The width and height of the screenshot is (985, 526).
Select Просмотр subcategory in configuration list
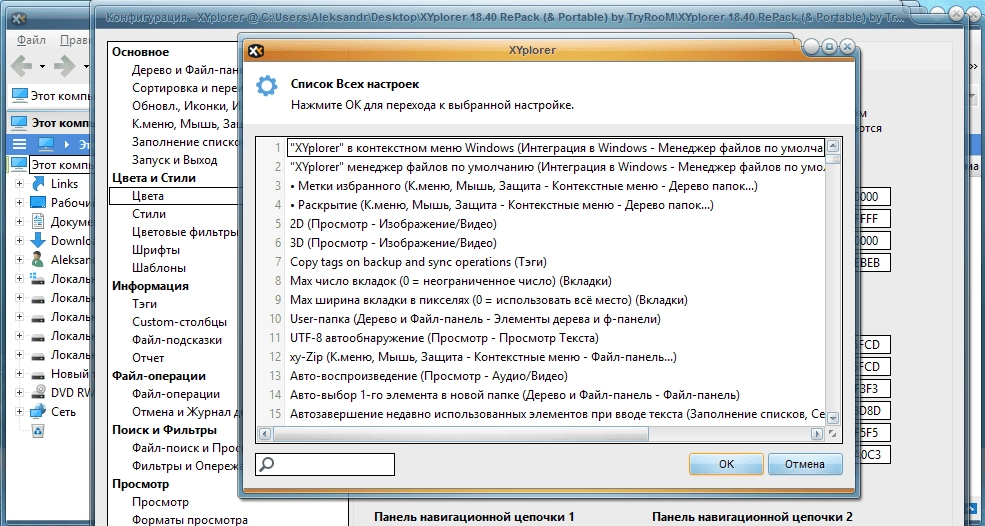pos(160,502)
